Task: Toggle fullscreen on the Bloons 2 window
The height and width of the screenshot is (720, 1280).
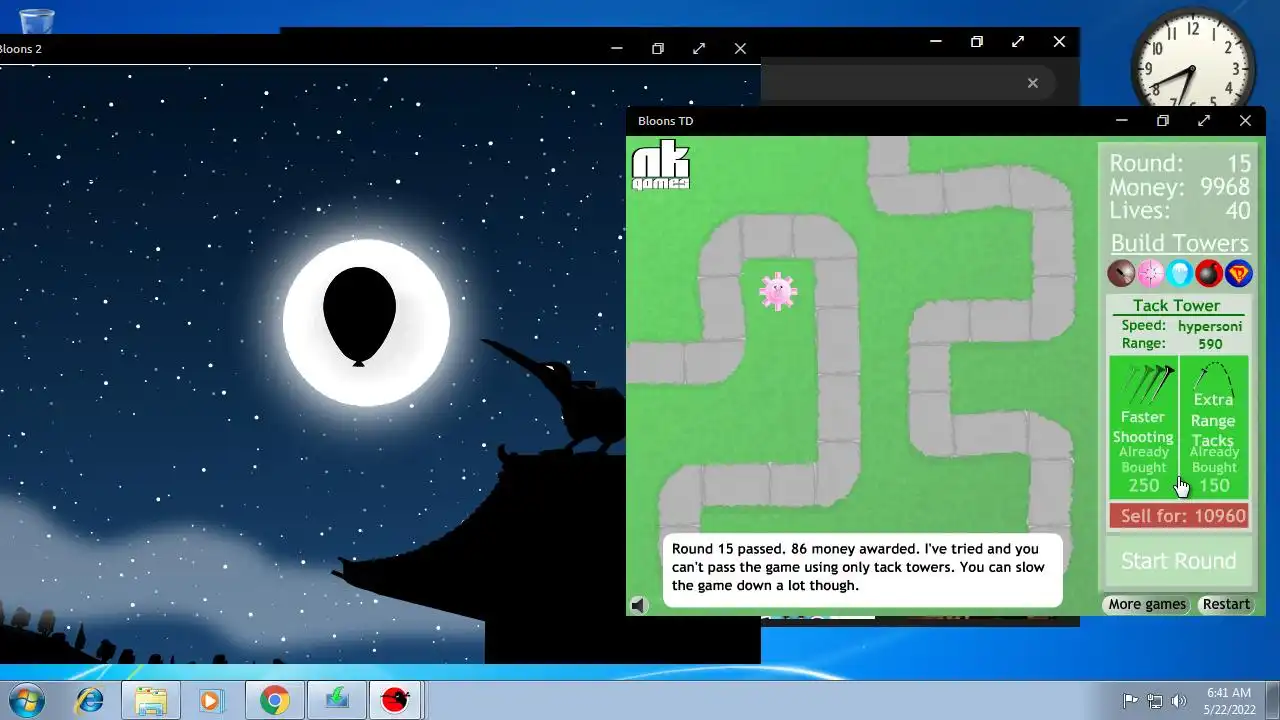Action: pyautogui.click(x=699, y=48)
